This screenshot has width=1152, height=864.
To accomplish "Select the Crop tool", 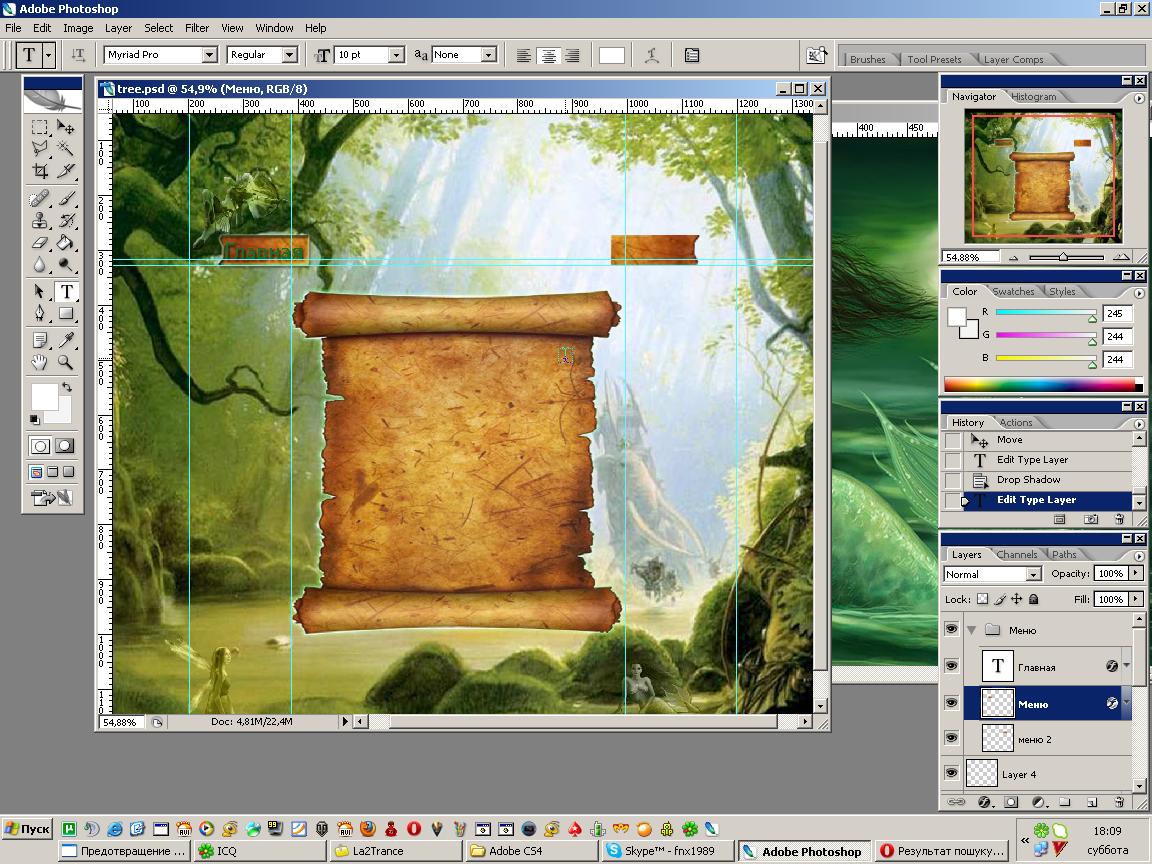I will [40, 171].
